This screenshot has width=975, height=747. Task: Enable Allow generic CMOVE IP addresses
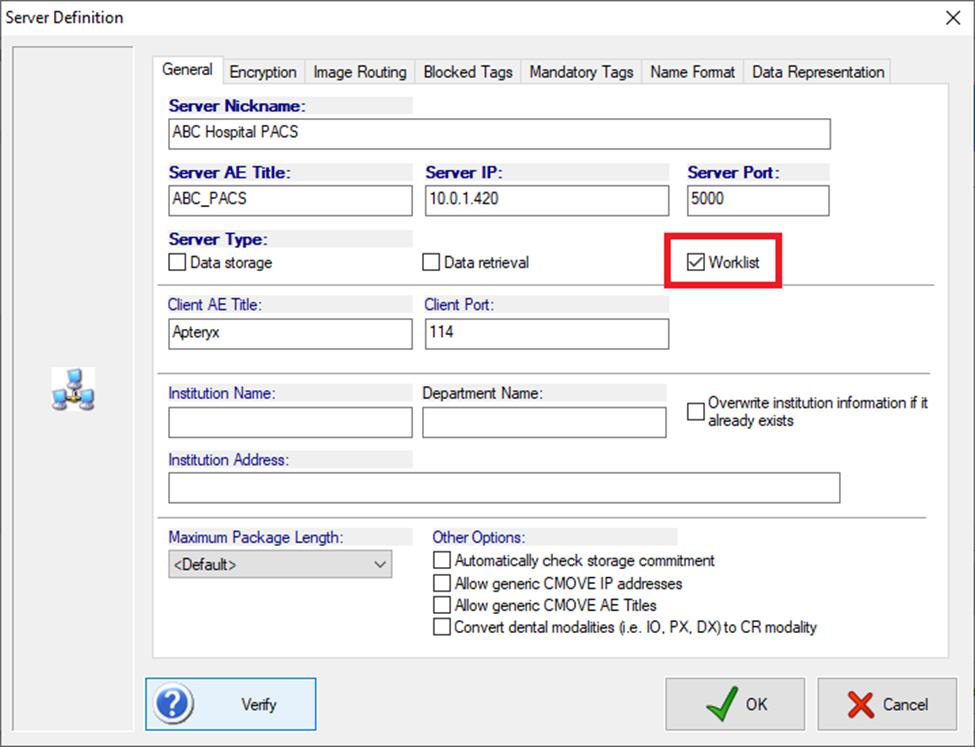(x=441, y=583)
